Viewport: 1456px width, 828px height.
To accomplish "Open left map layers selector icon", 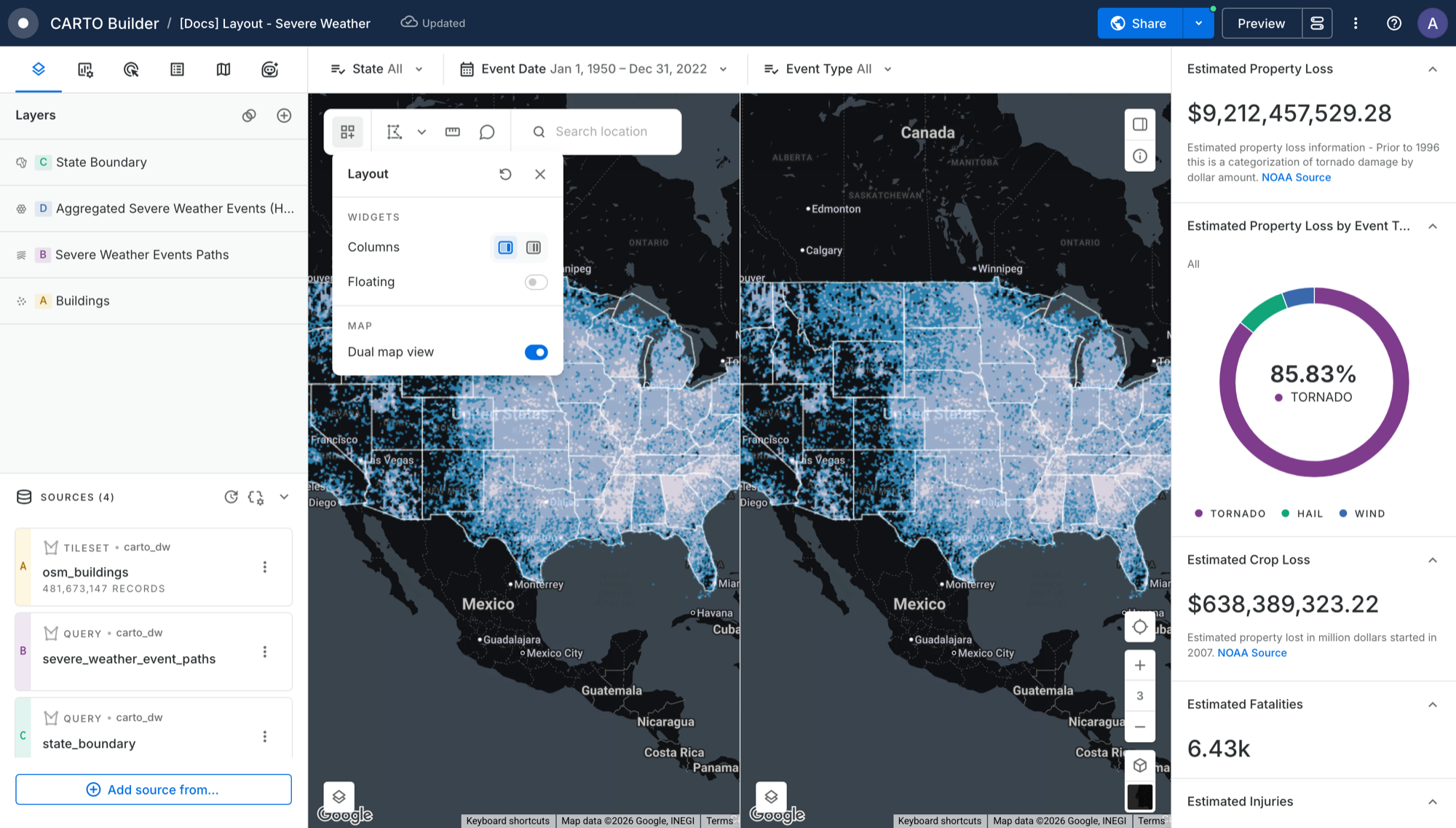I will [339, 797].
